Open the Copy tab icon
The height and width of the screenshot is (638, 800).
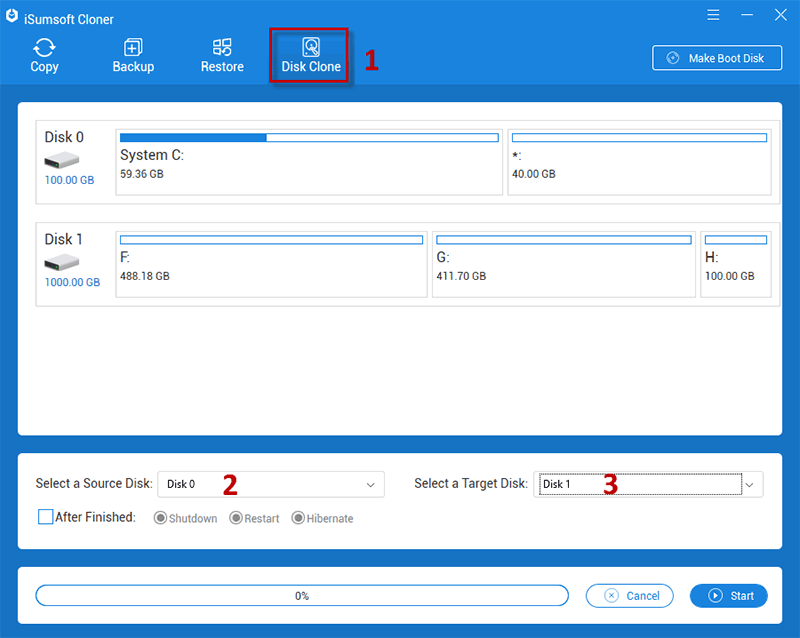(x=44, y=48)
